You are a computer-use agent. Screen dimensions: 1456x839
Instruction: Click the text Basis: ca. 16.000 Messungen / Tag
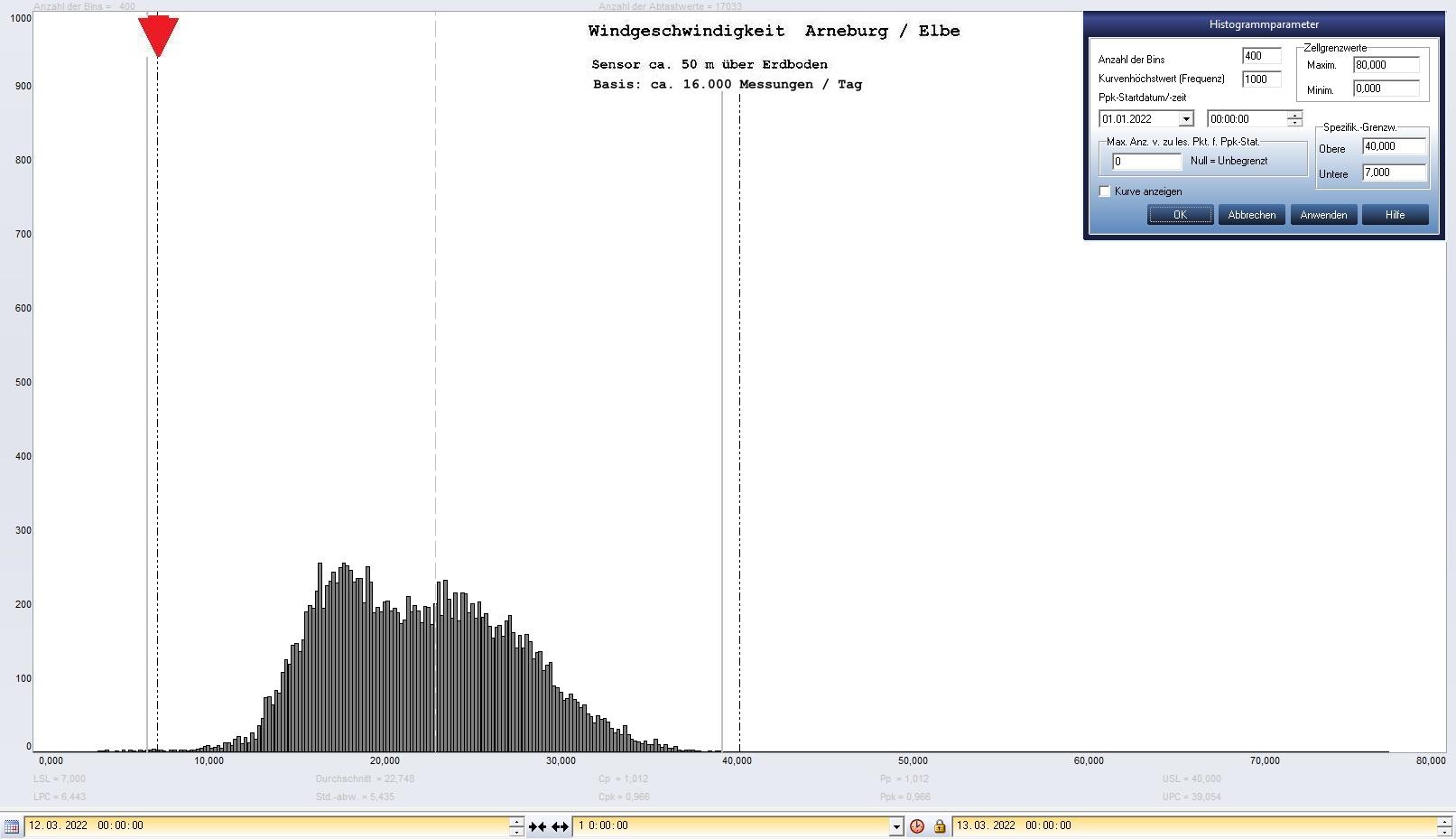pyautogui.click(x=728, y=84)
